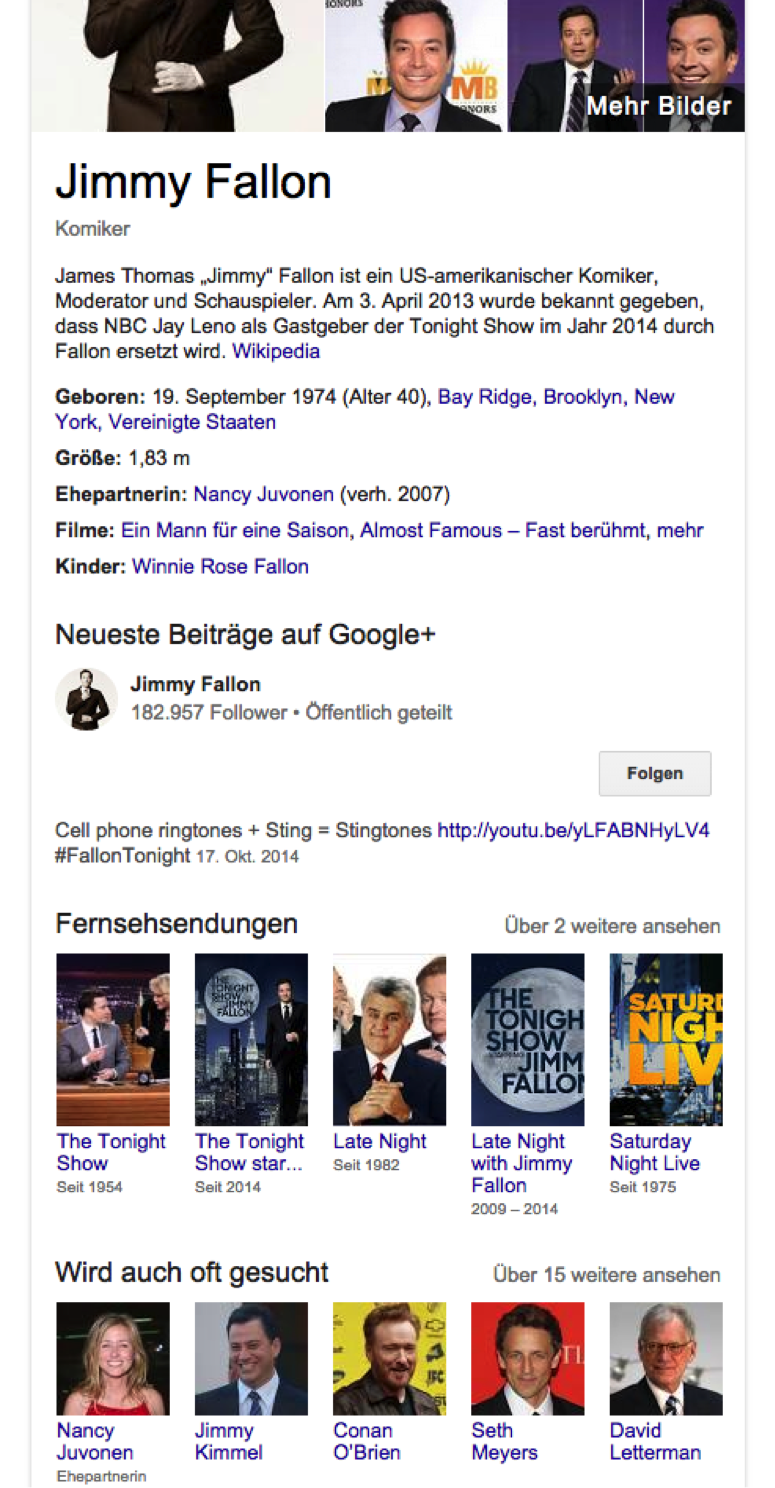This screenshot has width=775, height=1488.
Task: Click the Folgen button
Action: pyautogui.click(x=655, y=773)
